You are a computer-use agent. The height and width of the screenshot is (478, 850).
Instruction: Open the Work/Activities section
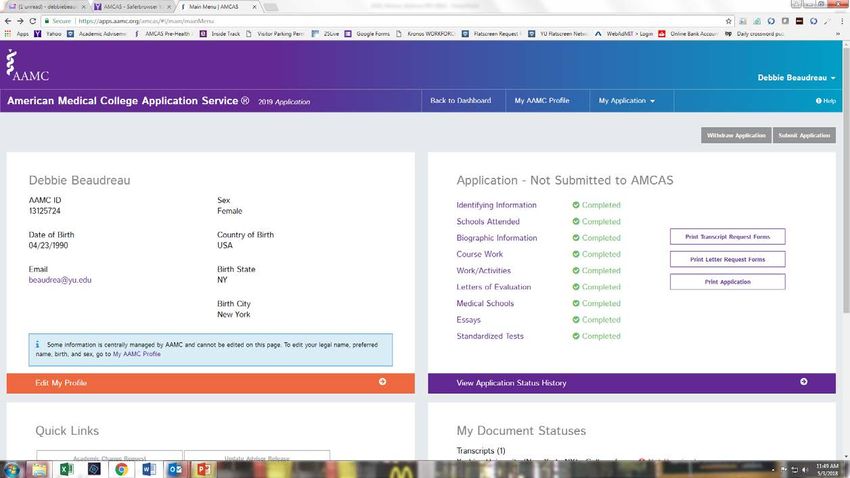coord(484,270)
